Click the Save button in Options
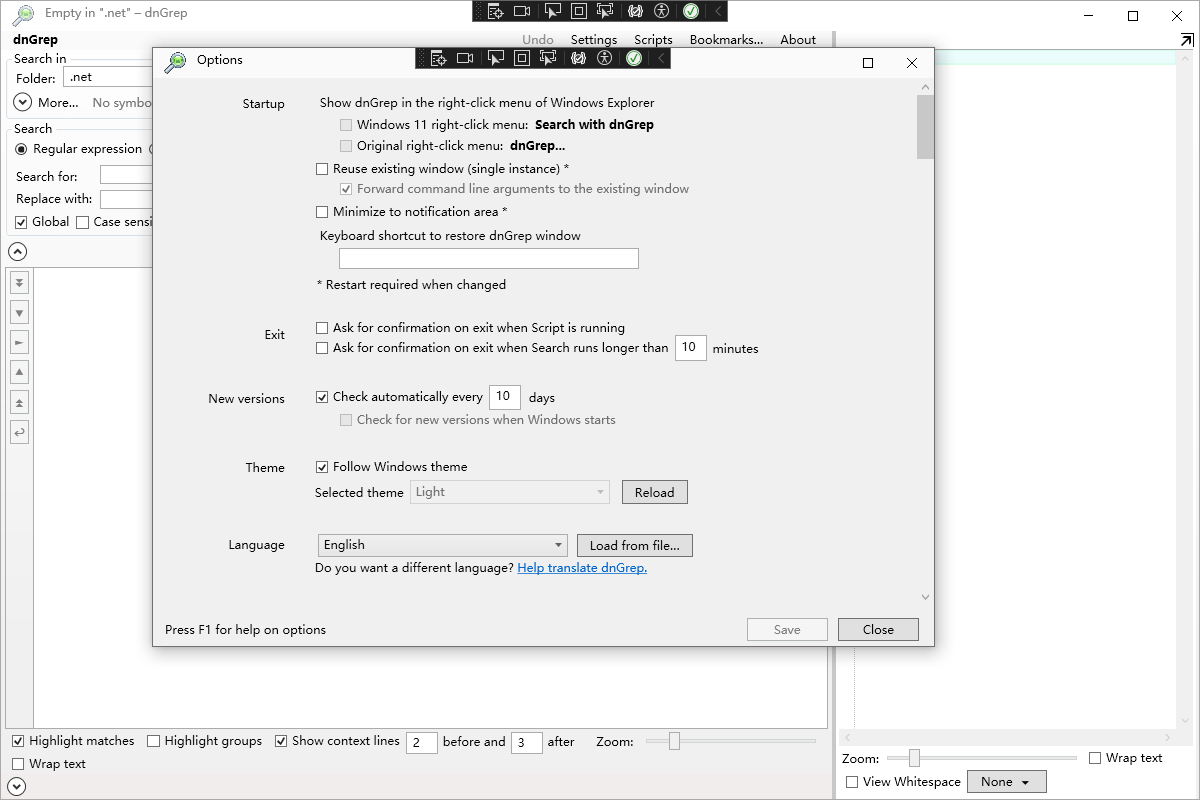 point(787,629)
